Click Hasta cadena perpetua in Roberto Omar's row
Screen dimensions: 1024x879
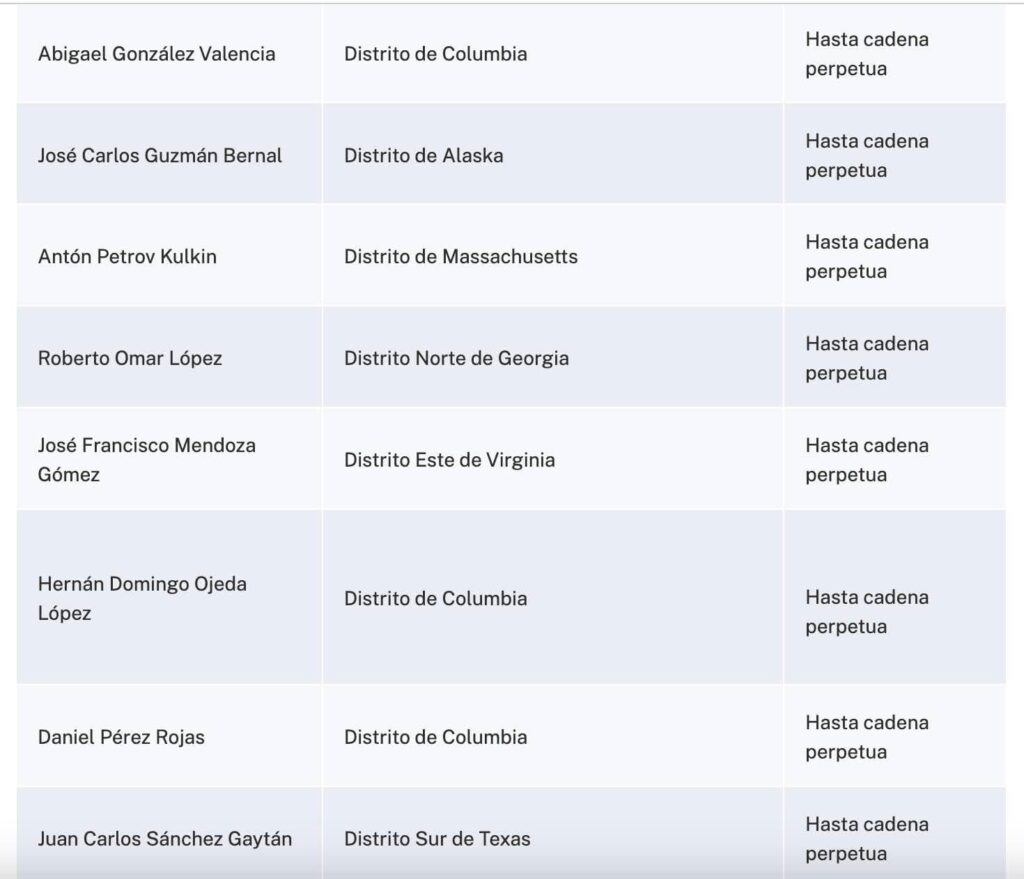[x=867, y=358]
